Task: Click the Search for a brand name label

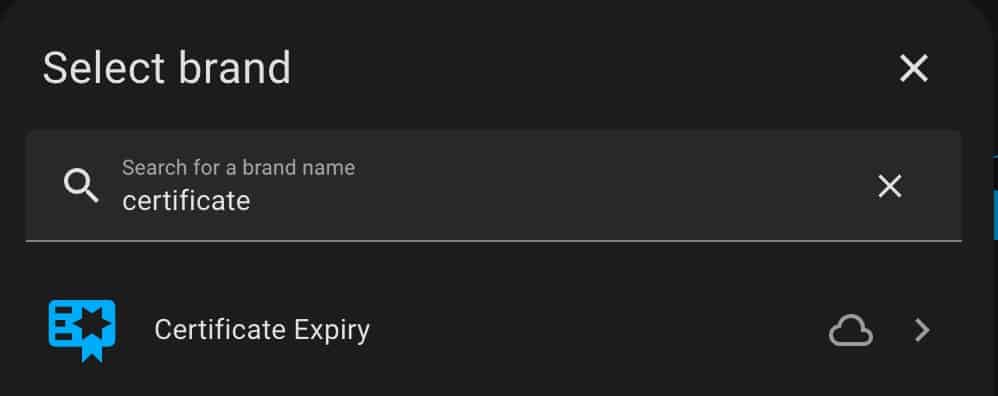Action: pos(239,167)
